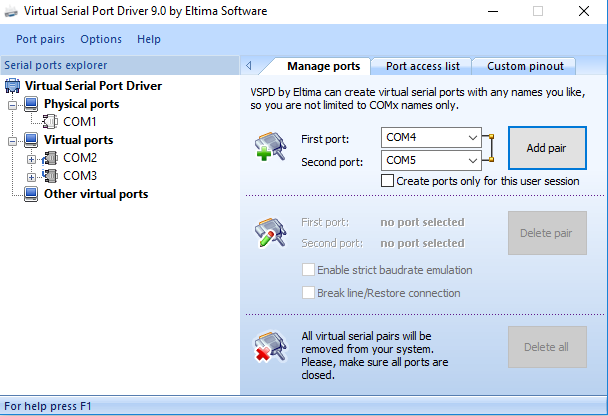
Task: Switch to the Port access list tab
Action: coord(423,66)
